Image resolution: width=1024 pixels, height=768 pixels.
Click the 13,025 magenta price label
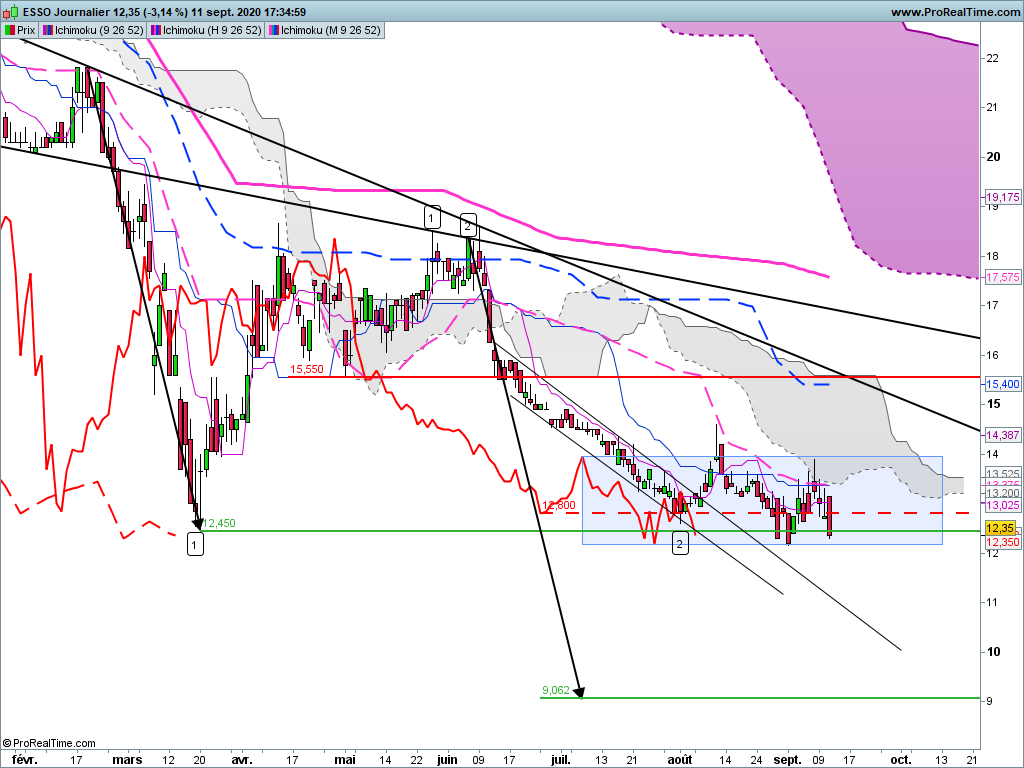point(1002,505)
